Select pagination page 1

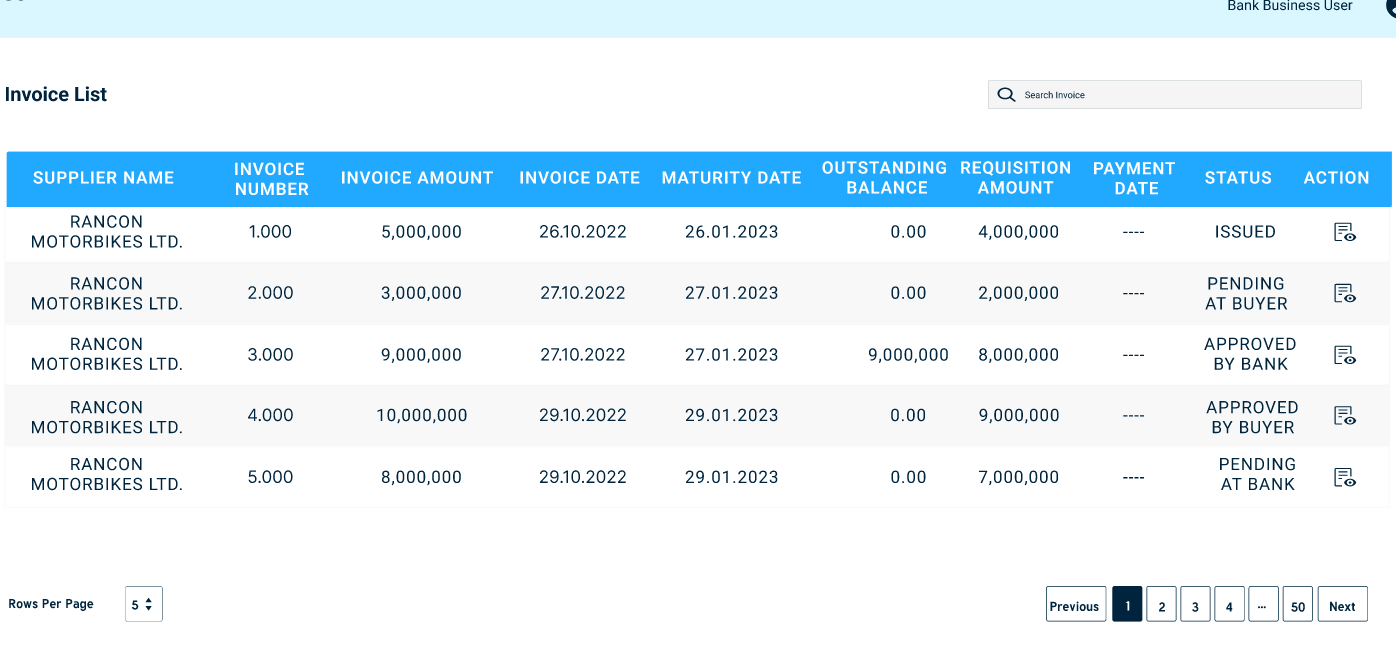point(1127,604)
